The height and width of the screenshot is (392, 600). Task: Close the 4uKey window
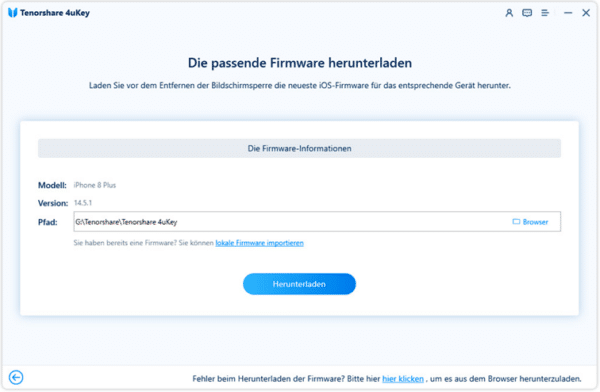(586, 13)
